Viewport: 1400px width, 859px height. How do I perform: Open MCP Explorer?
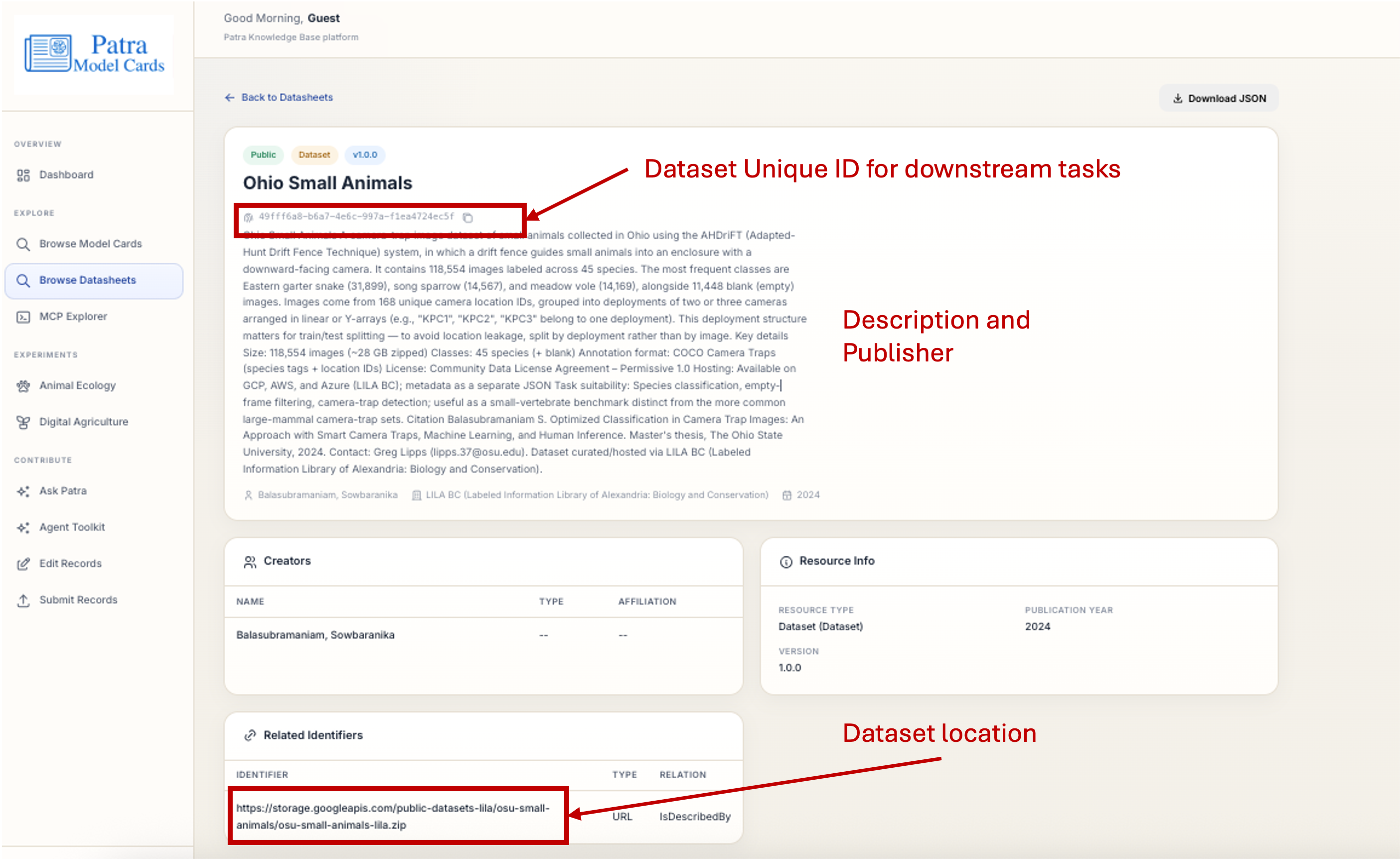[x=94, y=317]
